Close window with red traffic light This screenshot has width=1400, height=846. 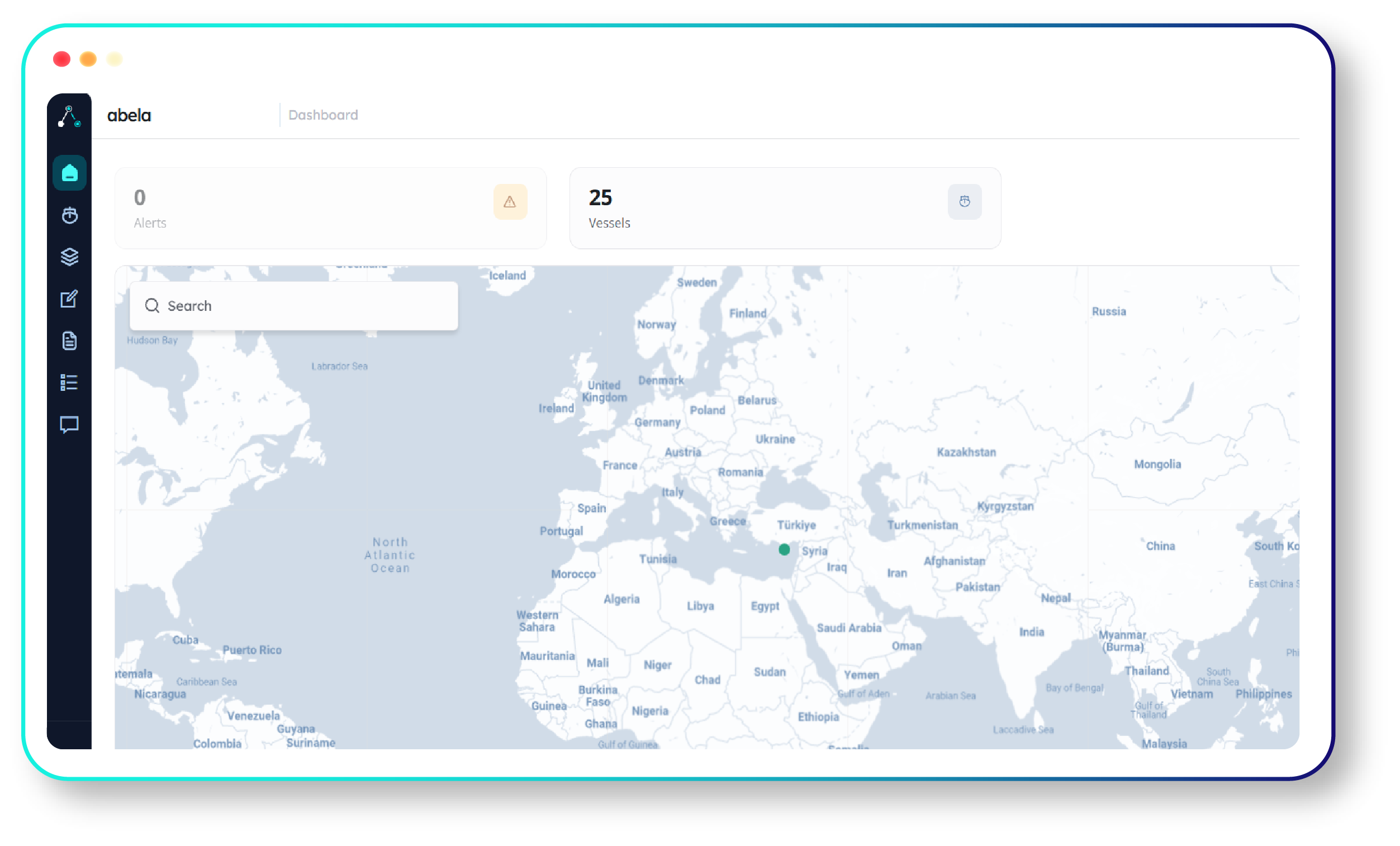click(x=62, y=59)
